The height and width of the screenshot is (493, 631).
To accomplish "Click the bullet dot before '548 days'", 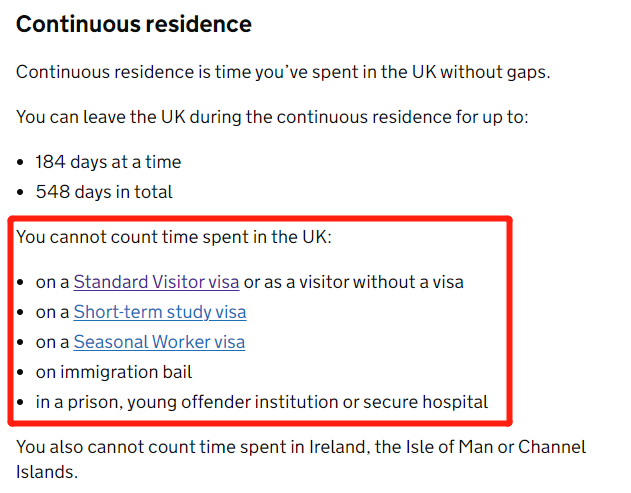I will pos(21,192).
